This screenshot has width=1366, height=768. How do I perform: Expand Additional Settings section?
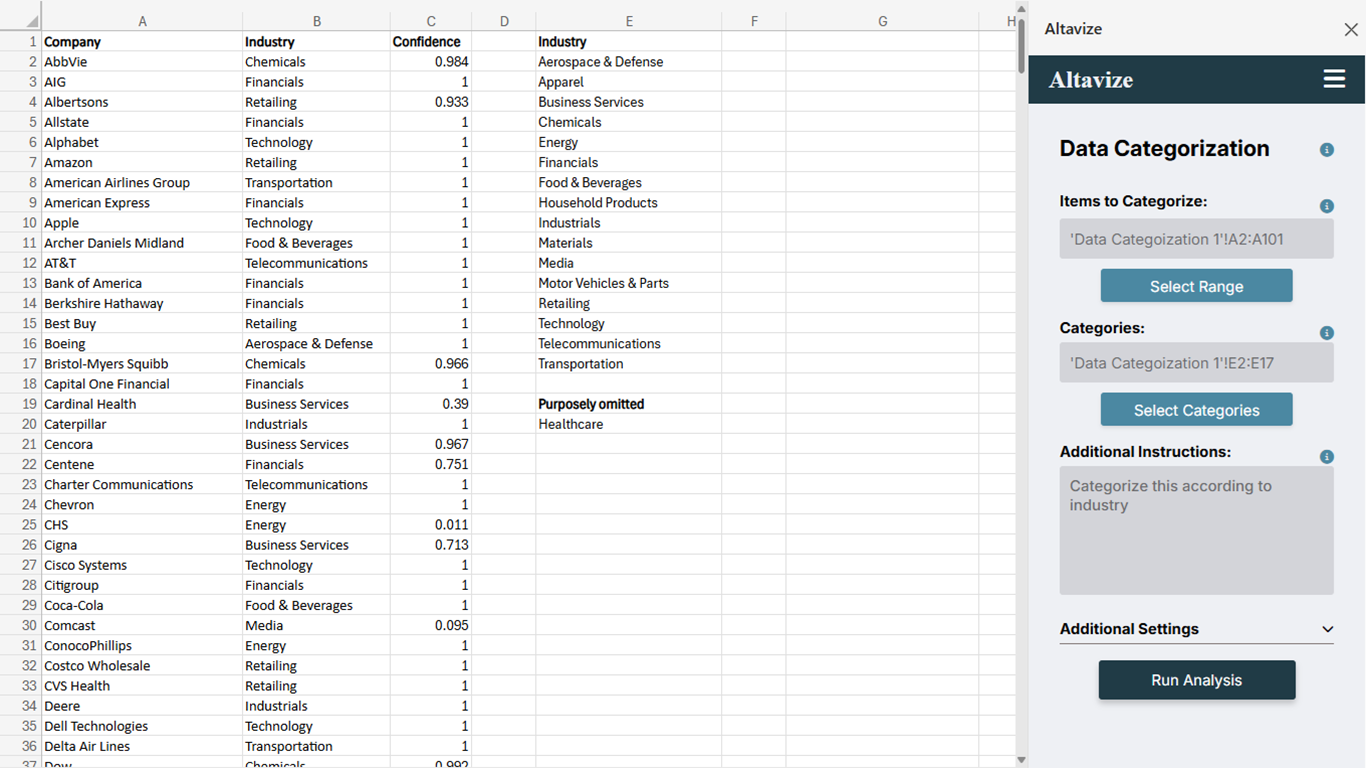point(1196,629)
